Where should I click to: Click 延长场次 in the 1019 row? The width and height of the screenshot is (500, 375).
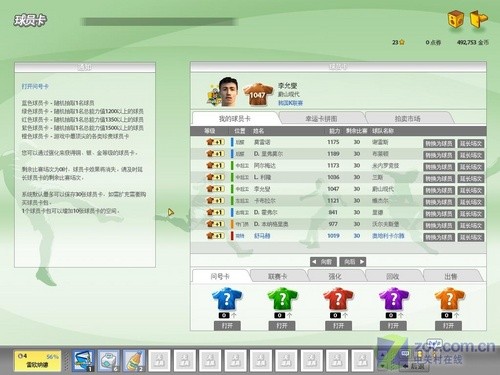coord(471,237)
